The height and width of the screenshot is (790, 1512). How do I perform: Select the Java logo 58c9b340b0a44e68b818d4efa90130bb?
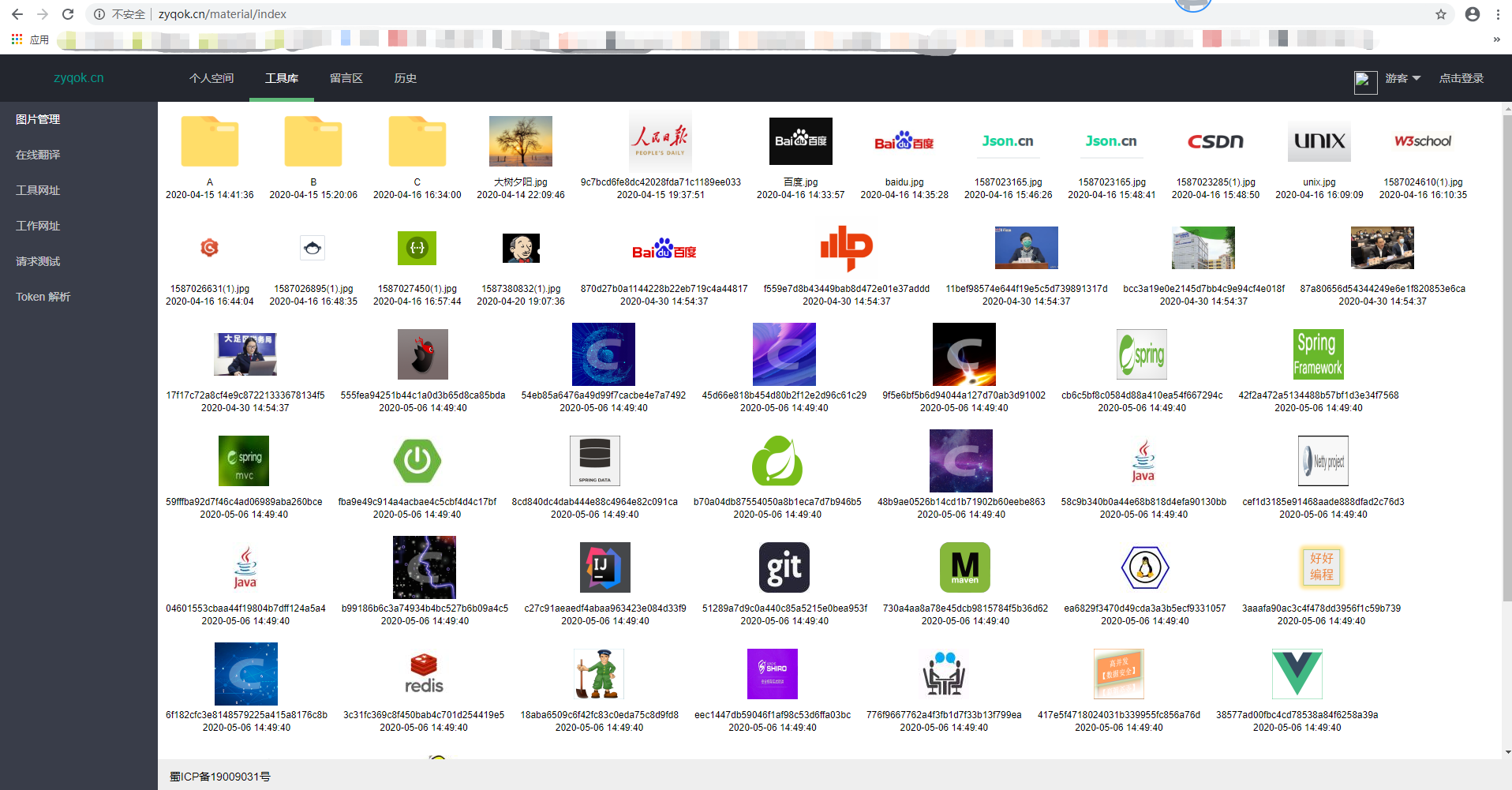(x=1143, y=461)
